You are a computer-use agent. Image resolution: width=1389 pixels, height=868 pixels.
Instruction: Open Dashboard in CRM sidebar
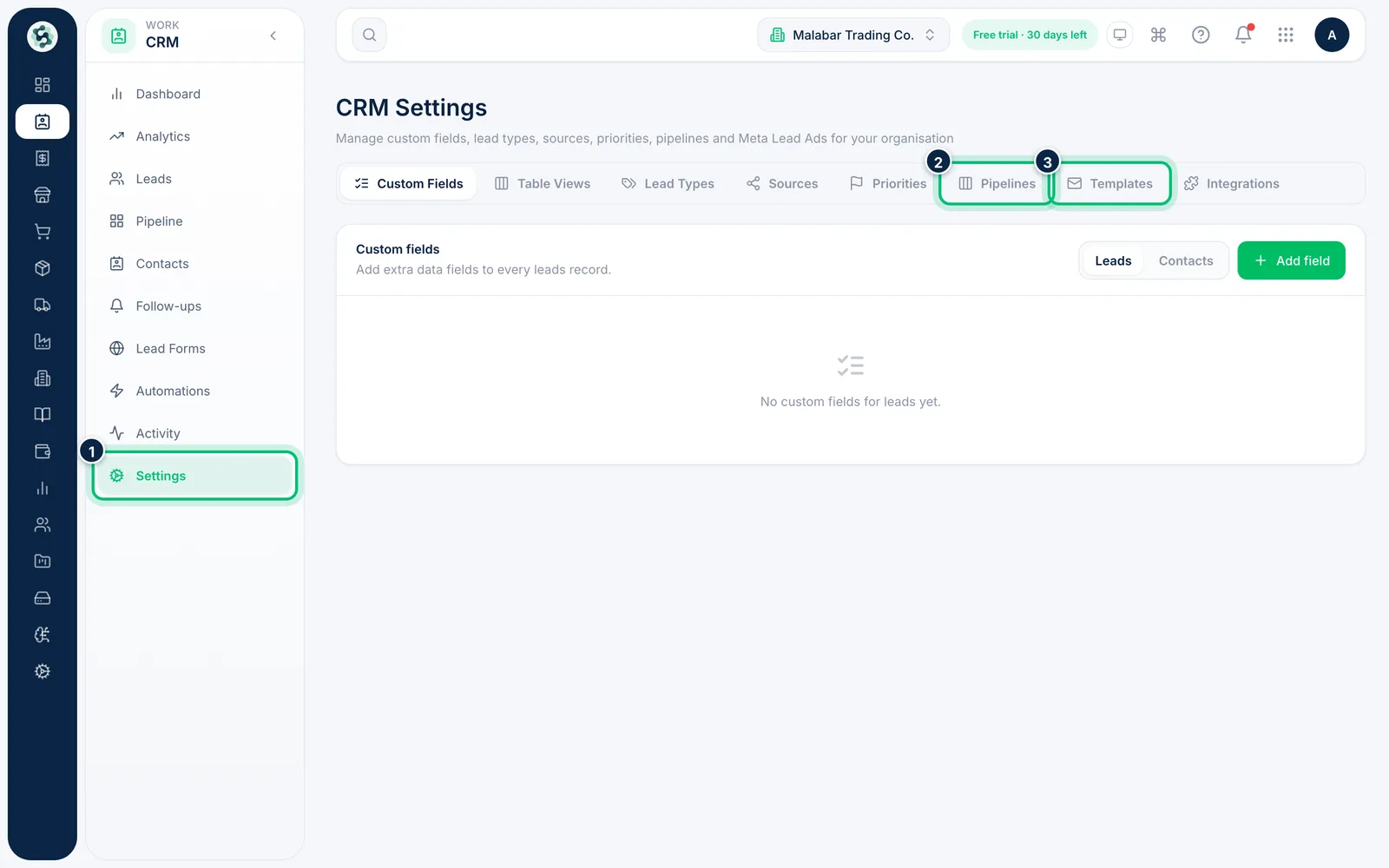pyautogui.click(x=194, y=94)
